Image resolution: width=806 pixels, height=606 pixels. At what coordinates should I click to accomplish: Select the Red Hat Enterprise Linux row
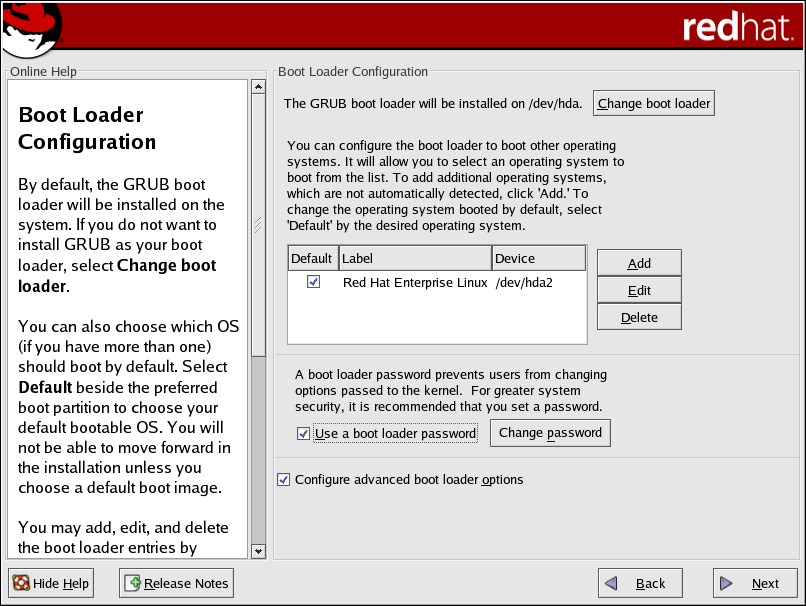[415, 283]
